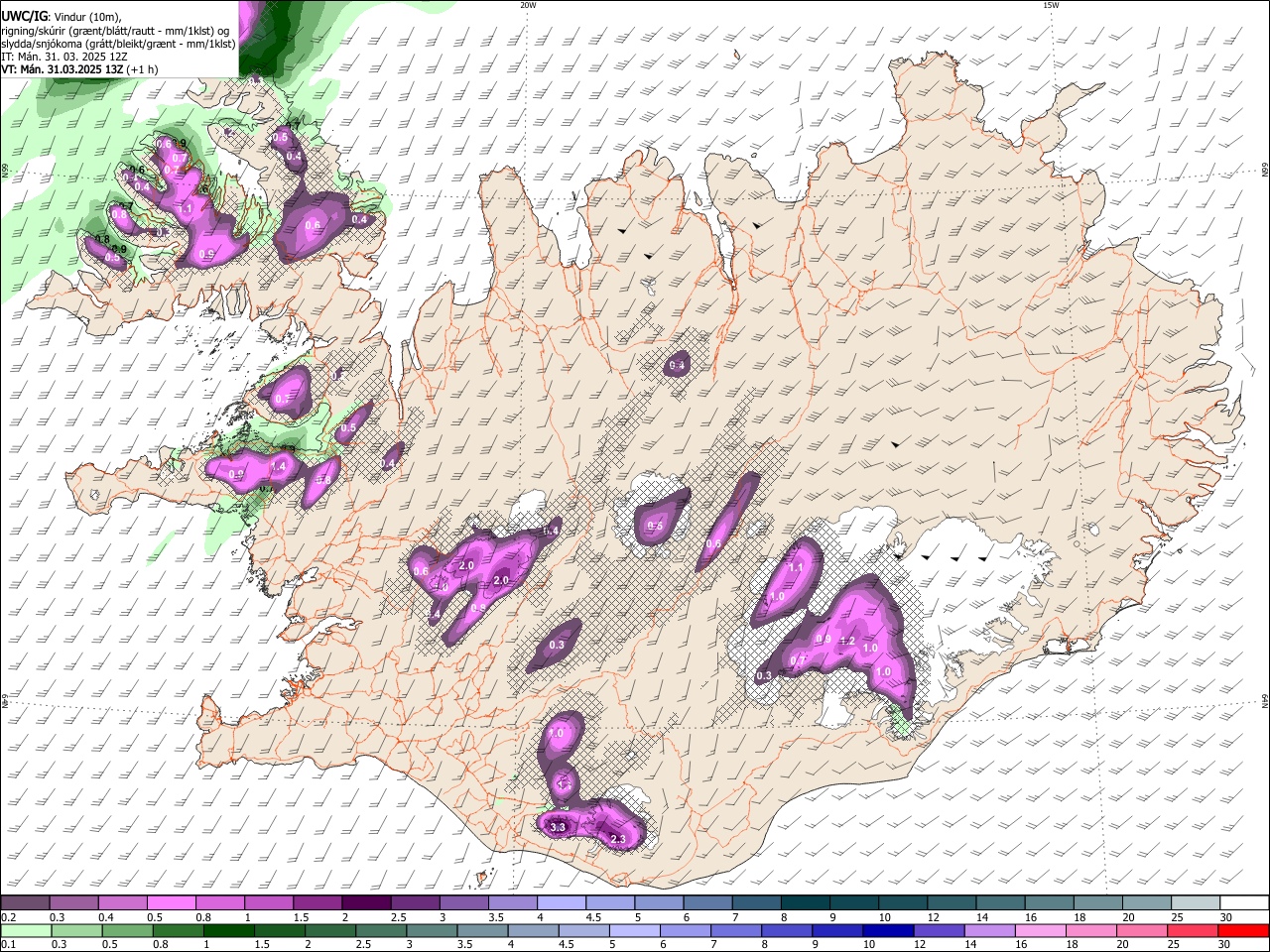Pick the white swatch after 30 in the purple snow legend
1270x952 pixels.
tap(1243, 903)
